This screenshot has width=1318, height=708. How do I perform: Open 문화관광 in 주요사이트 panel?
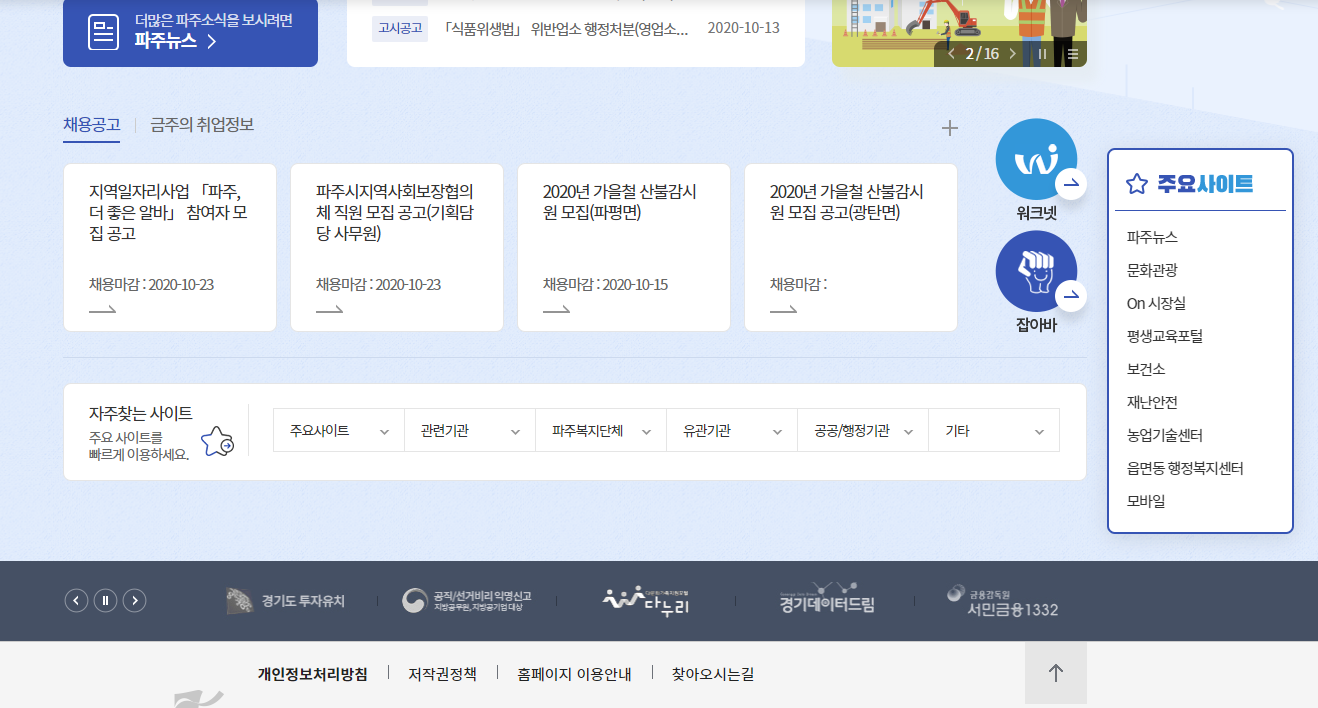pos(1152,270)
